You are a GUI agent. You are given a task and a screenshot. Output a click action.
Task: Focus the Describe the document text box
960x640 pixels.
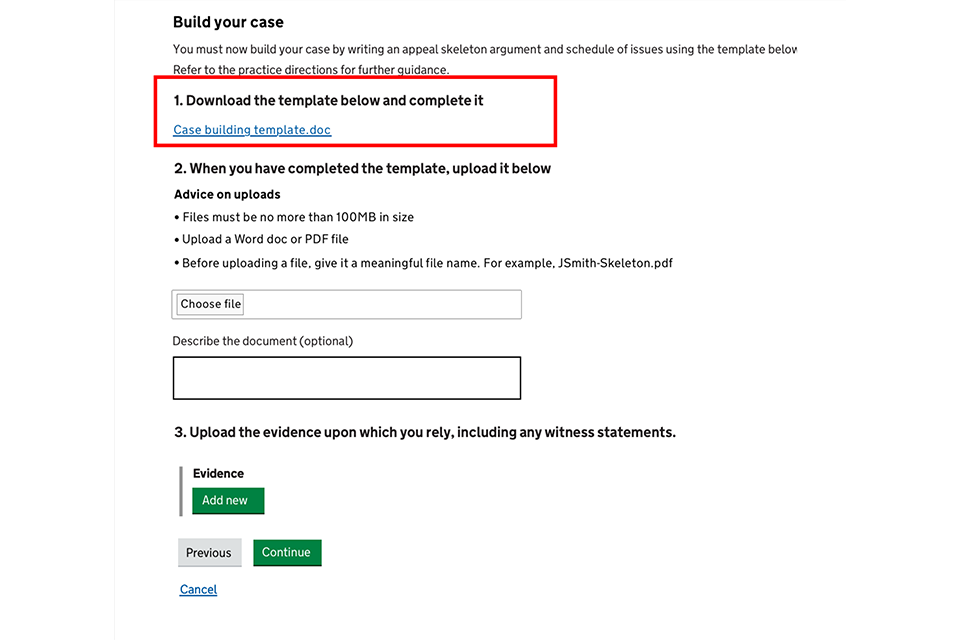346,378
